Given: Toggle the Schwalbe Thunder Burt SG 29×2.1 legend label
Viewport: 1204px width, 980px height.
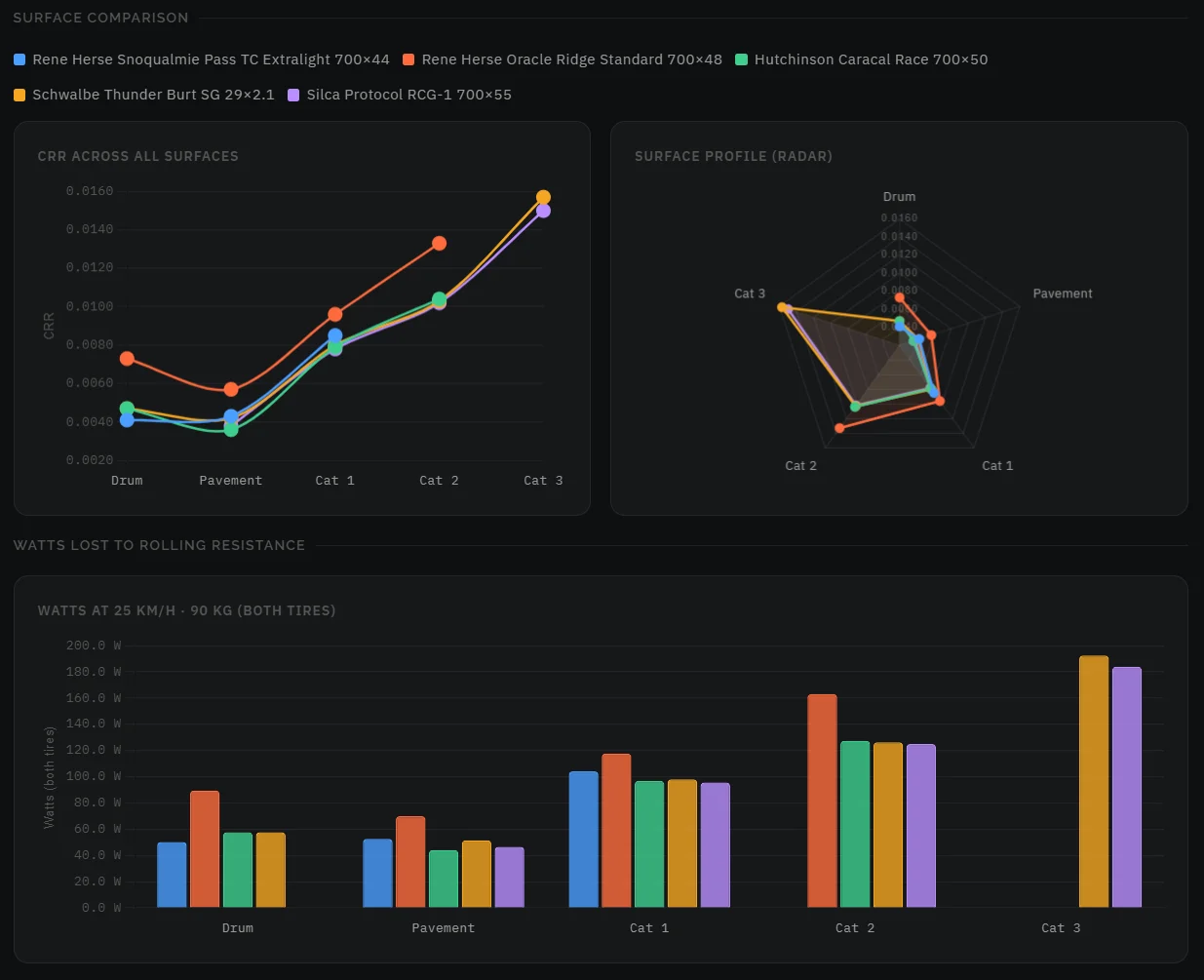Looking at the screenshot, I should click(153, 95).
